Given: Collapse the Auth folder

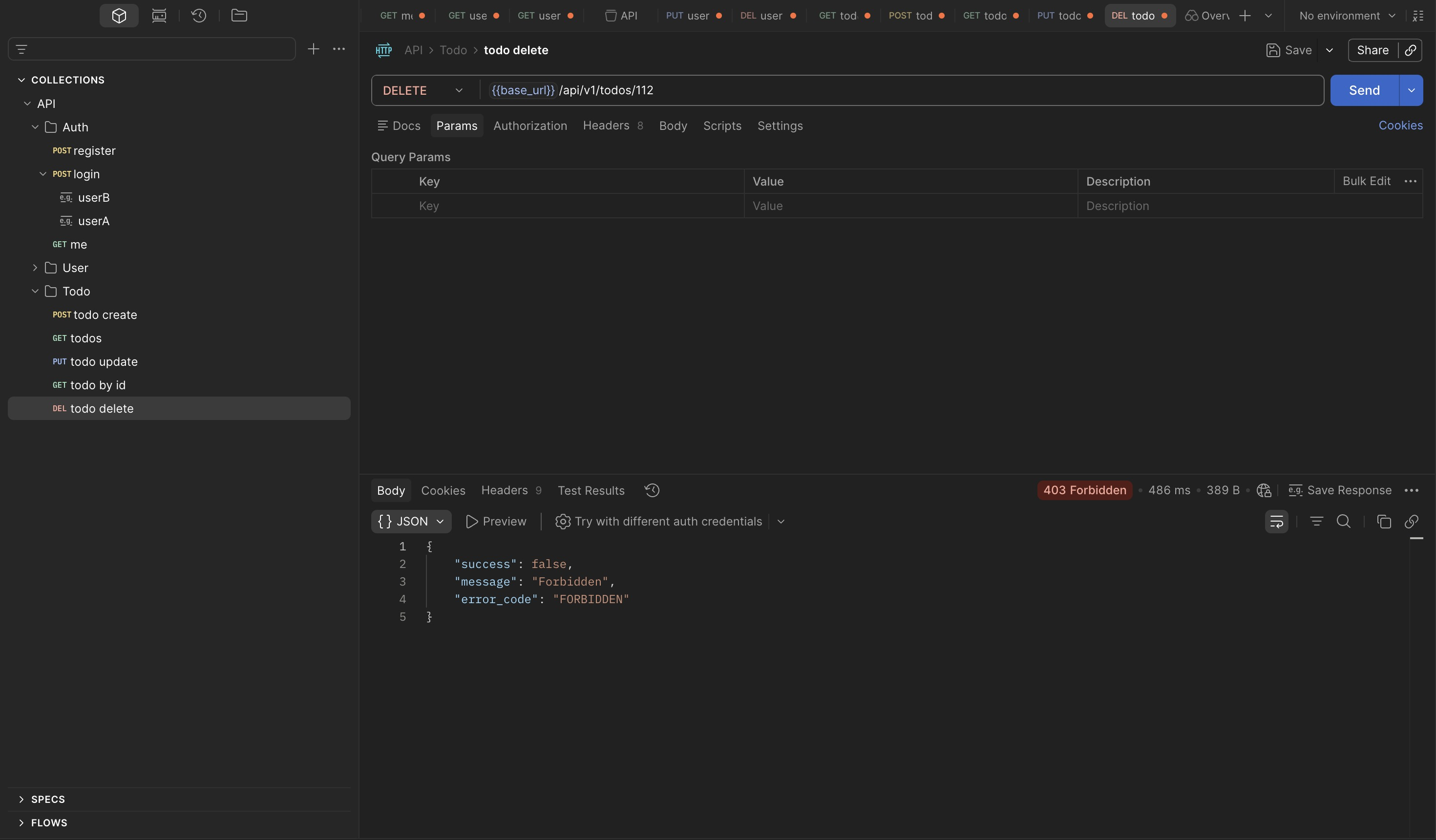Looking at the screenshot, I should click(x=35, y=127).
